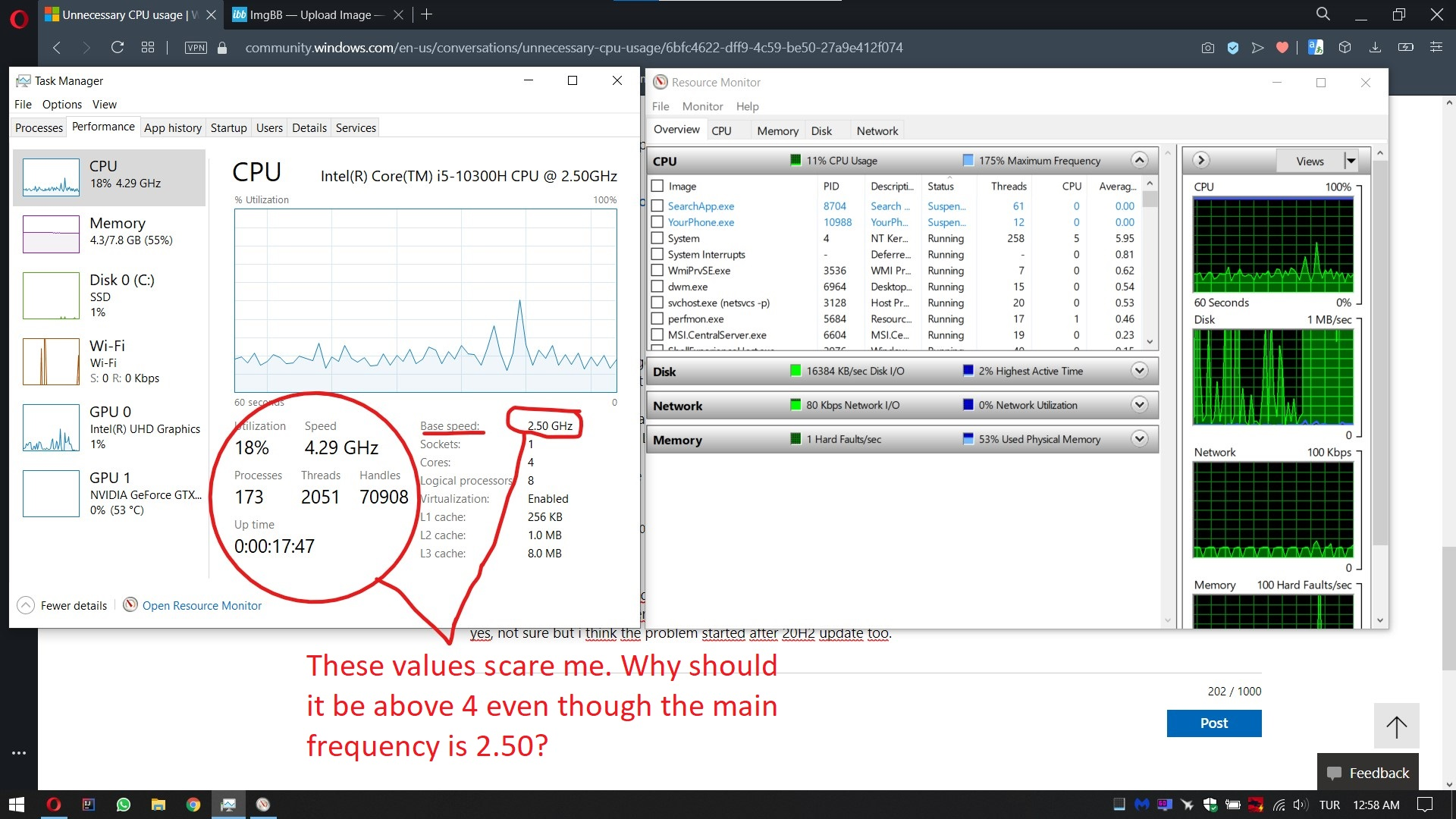
Task: Open the Speed Dial start page
Action: click(148, 48)
